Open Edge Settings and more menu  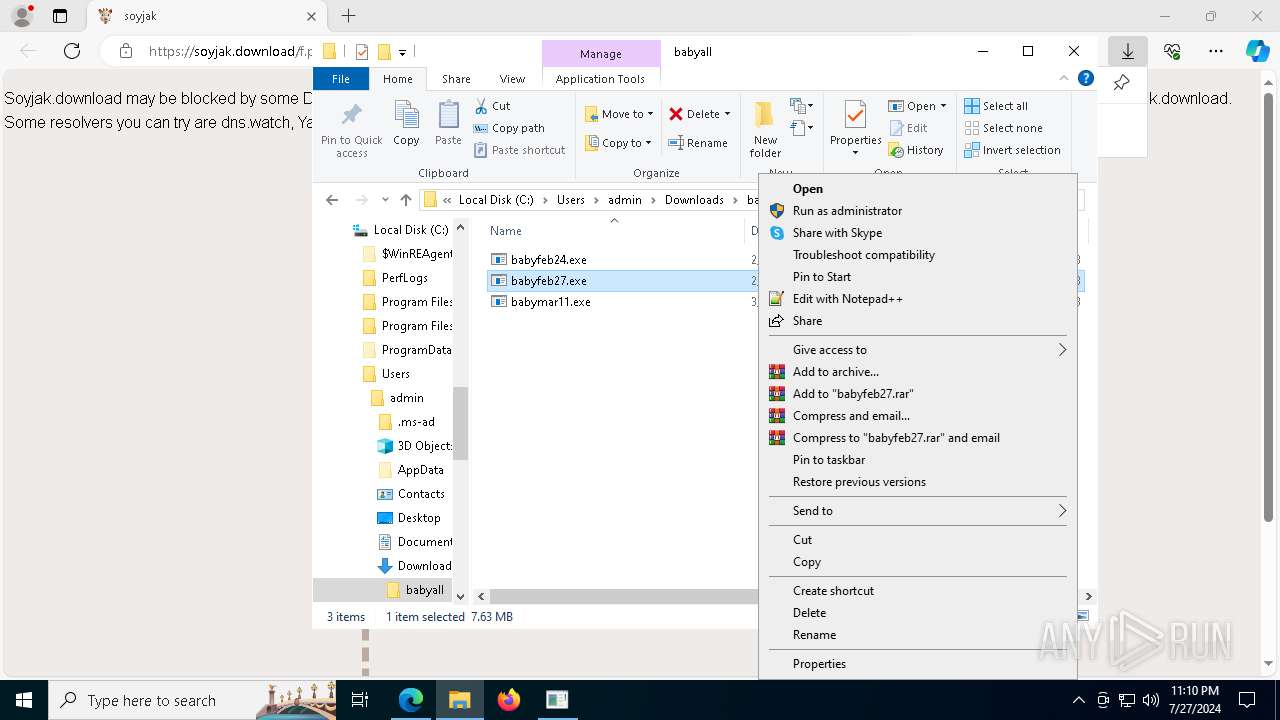1216,51
